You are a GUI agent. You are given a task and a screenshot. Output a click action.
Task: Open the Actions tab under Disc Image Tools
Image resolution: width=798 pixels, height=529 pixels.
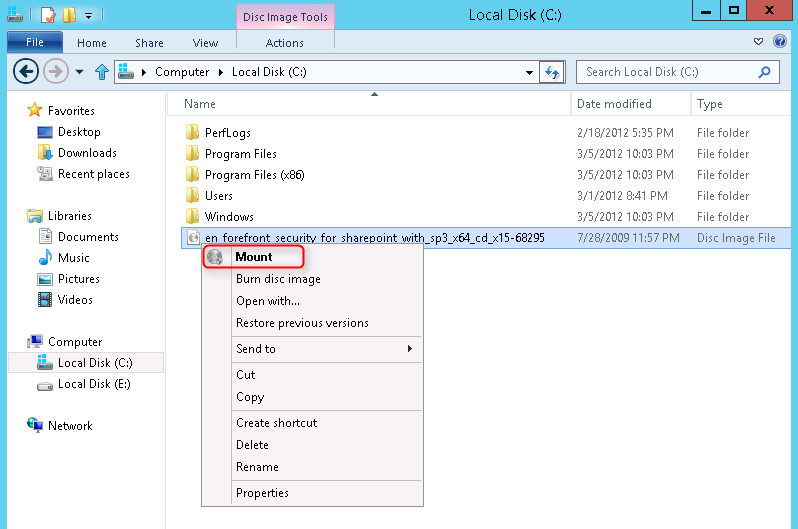(284, 43)
